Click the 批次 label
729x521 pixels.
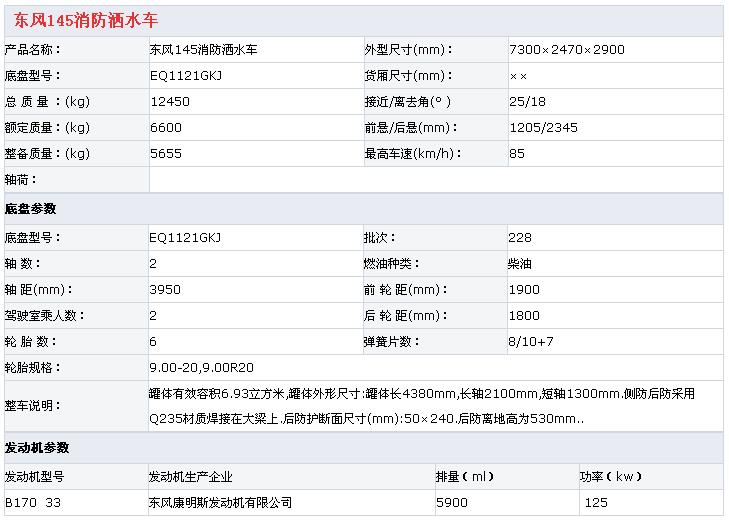tap(379, 238)
